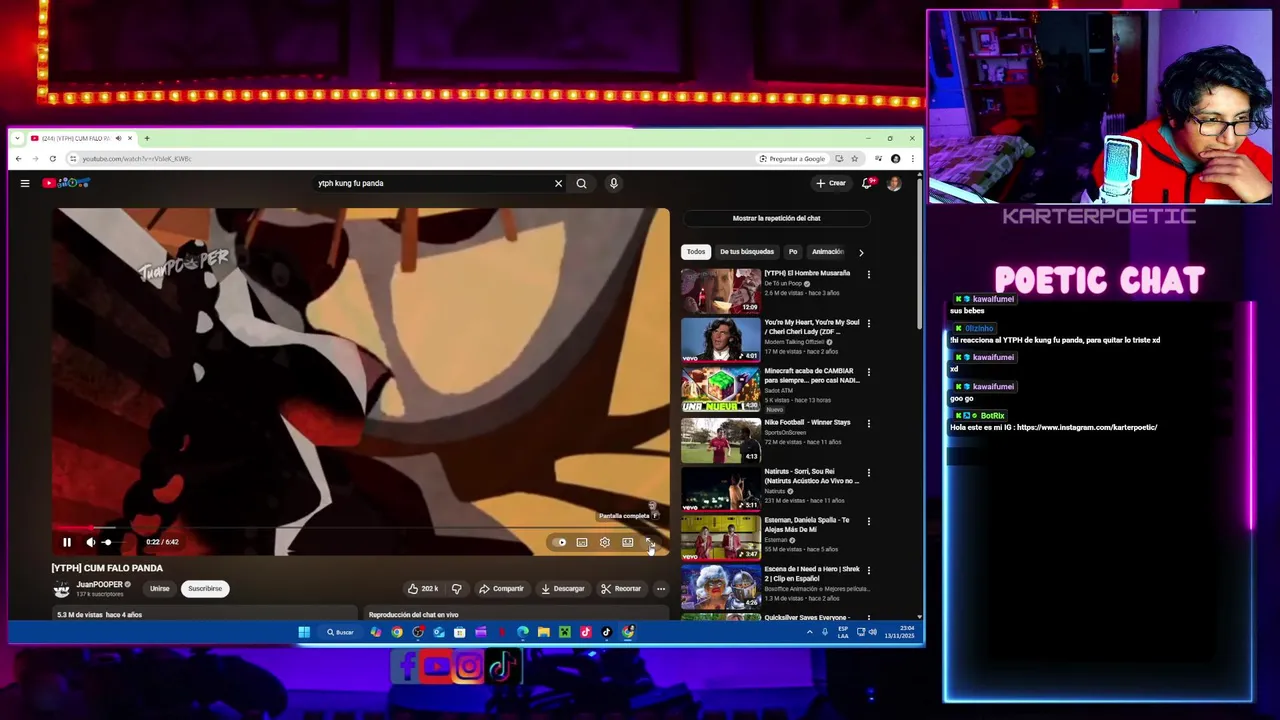Mute the video with speaker icon

coord(90,542)
